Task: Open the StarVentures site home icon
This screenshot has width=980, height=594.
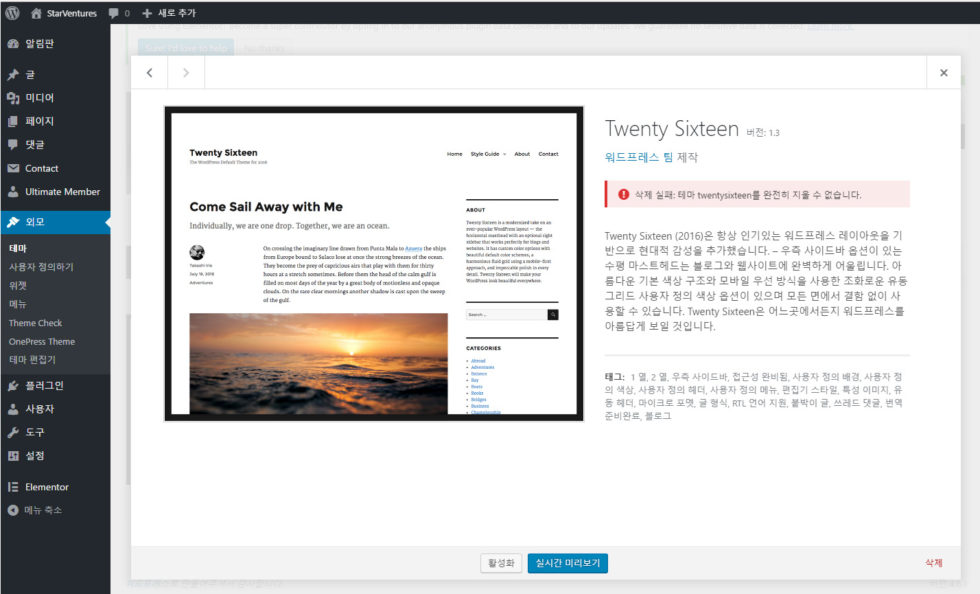Action: click(x=36, y=13)
